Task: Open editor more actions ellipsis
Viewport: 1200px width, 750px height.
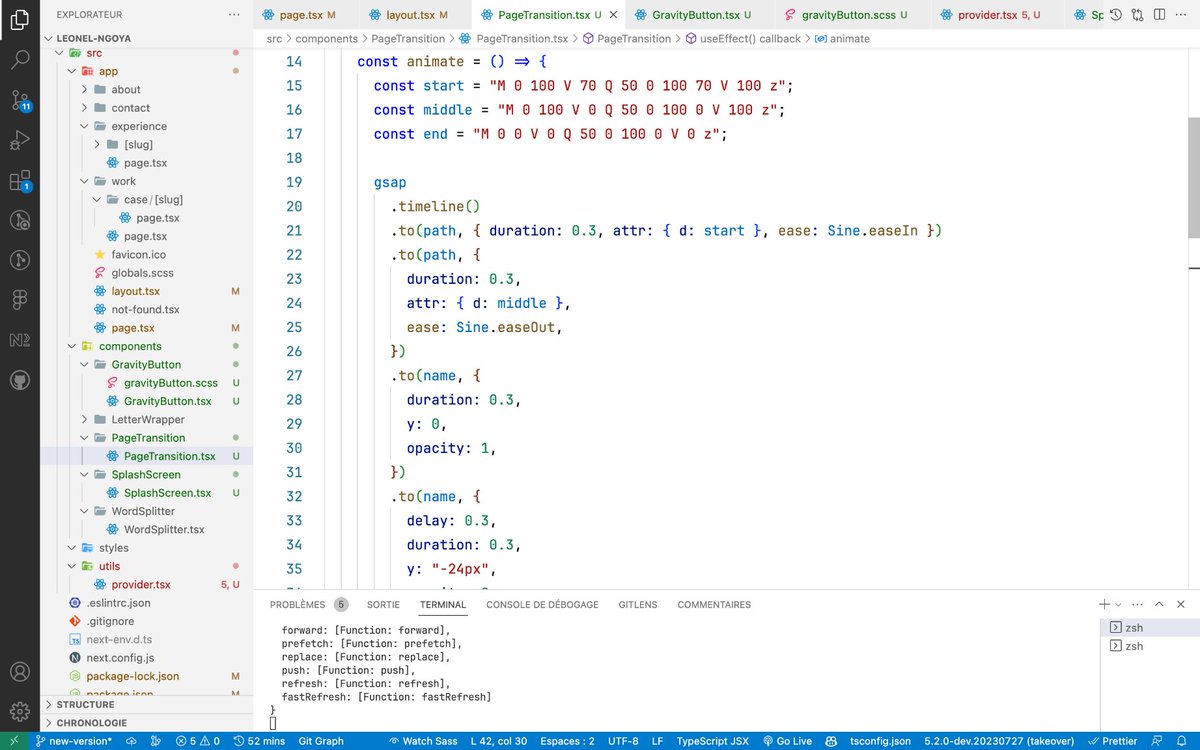Action: 1180,15
